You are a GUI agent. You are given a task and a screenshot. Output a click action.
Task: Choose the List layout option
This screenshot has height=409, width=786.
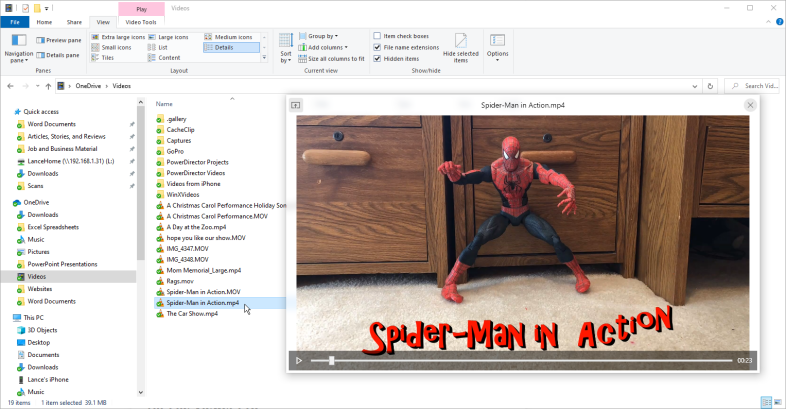click(158, 48)
